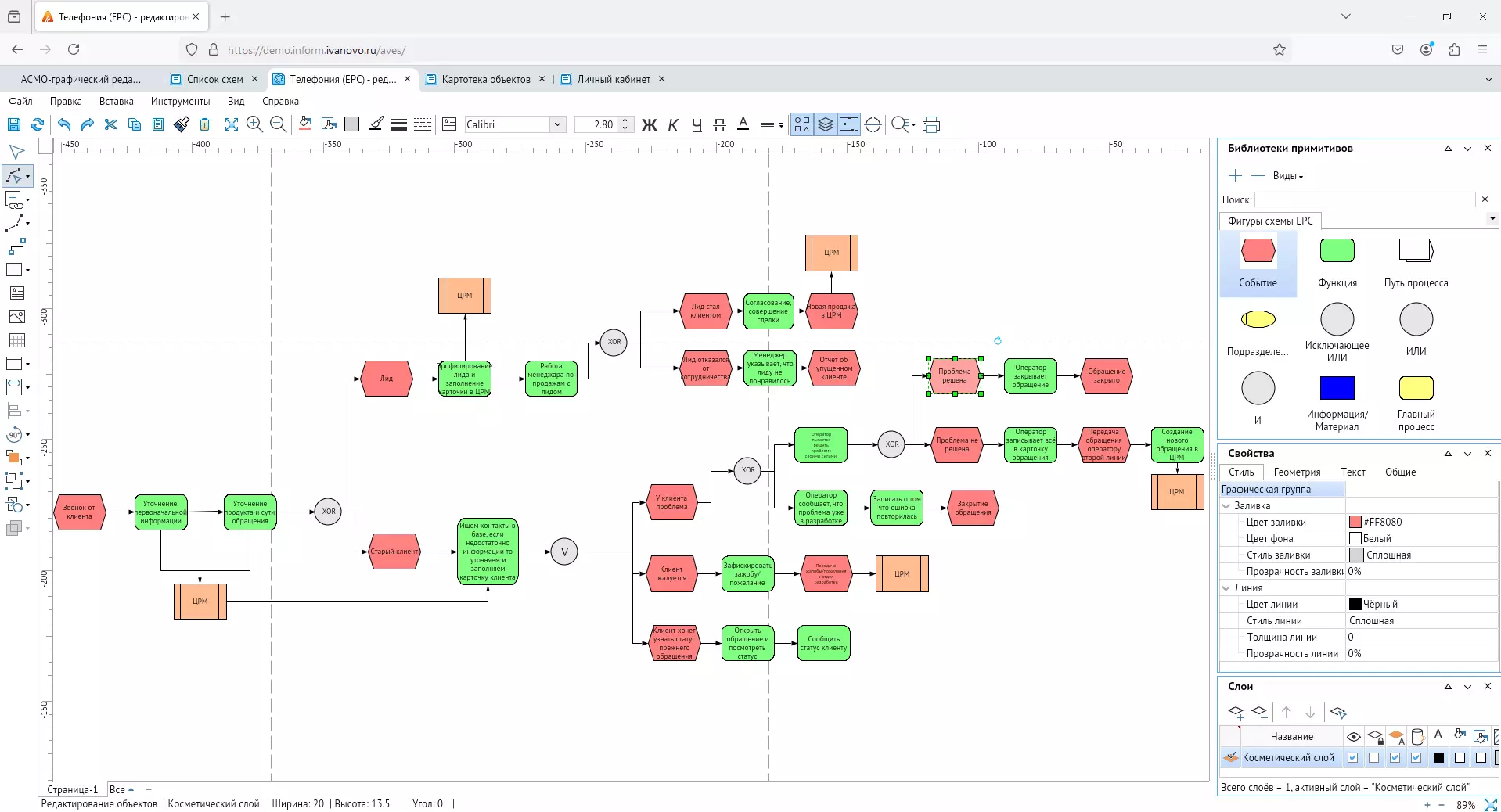The width and height of the screenshot is (1501, 812).
Task: Cut the selection with the scissors icon
Action: (110, 124)
